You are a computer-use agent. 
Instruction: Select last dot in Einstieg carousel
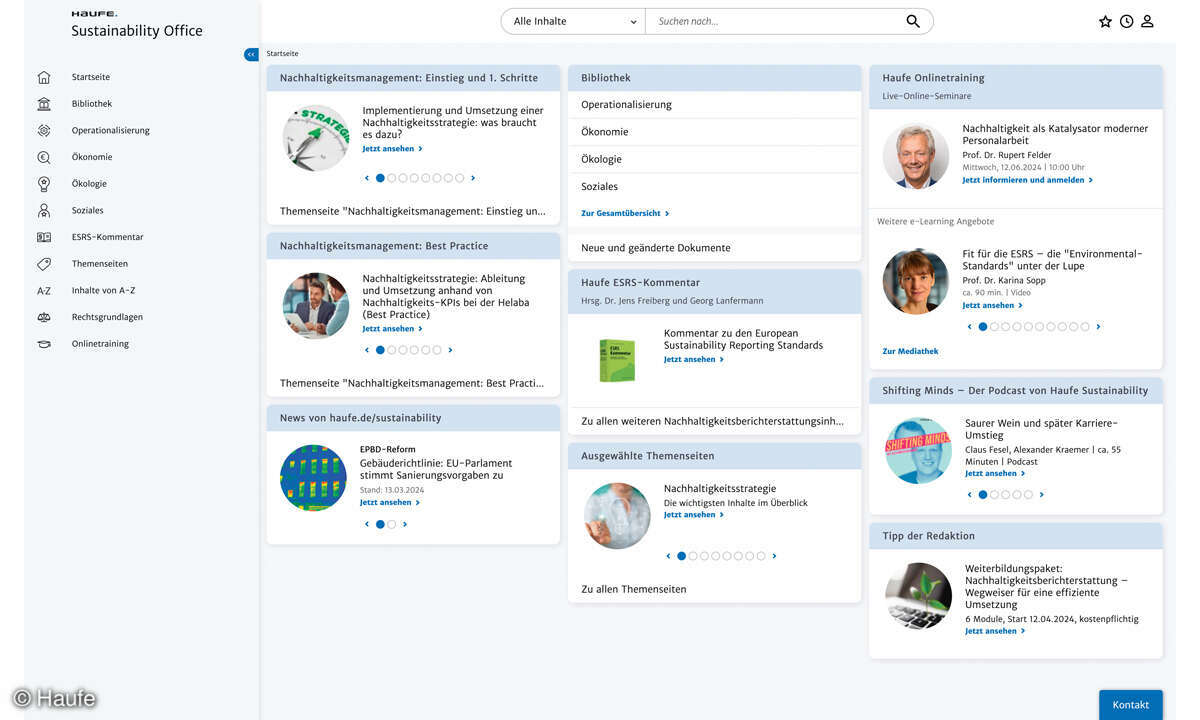[460, 178]
